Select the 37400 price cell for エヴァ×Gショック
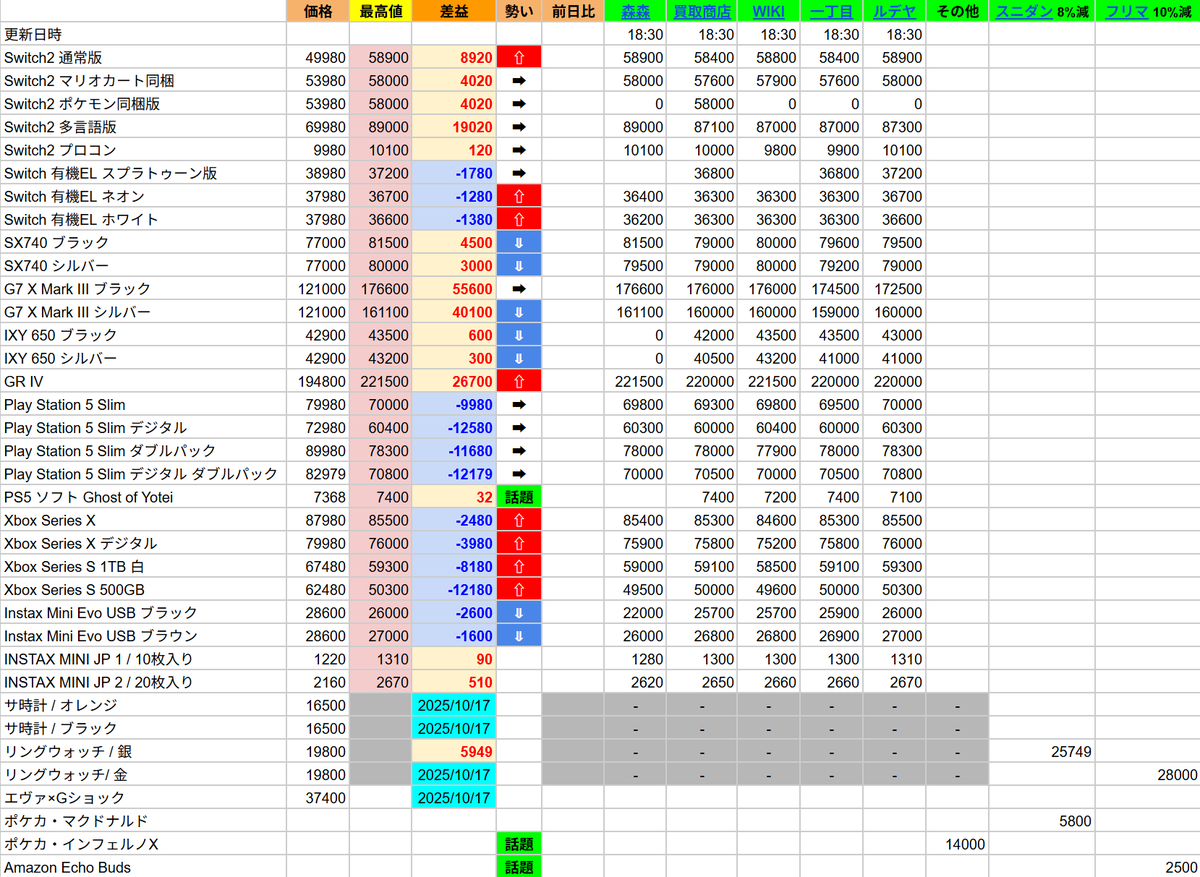This screenshot has width=1200, height=877. tap(318, 798)
